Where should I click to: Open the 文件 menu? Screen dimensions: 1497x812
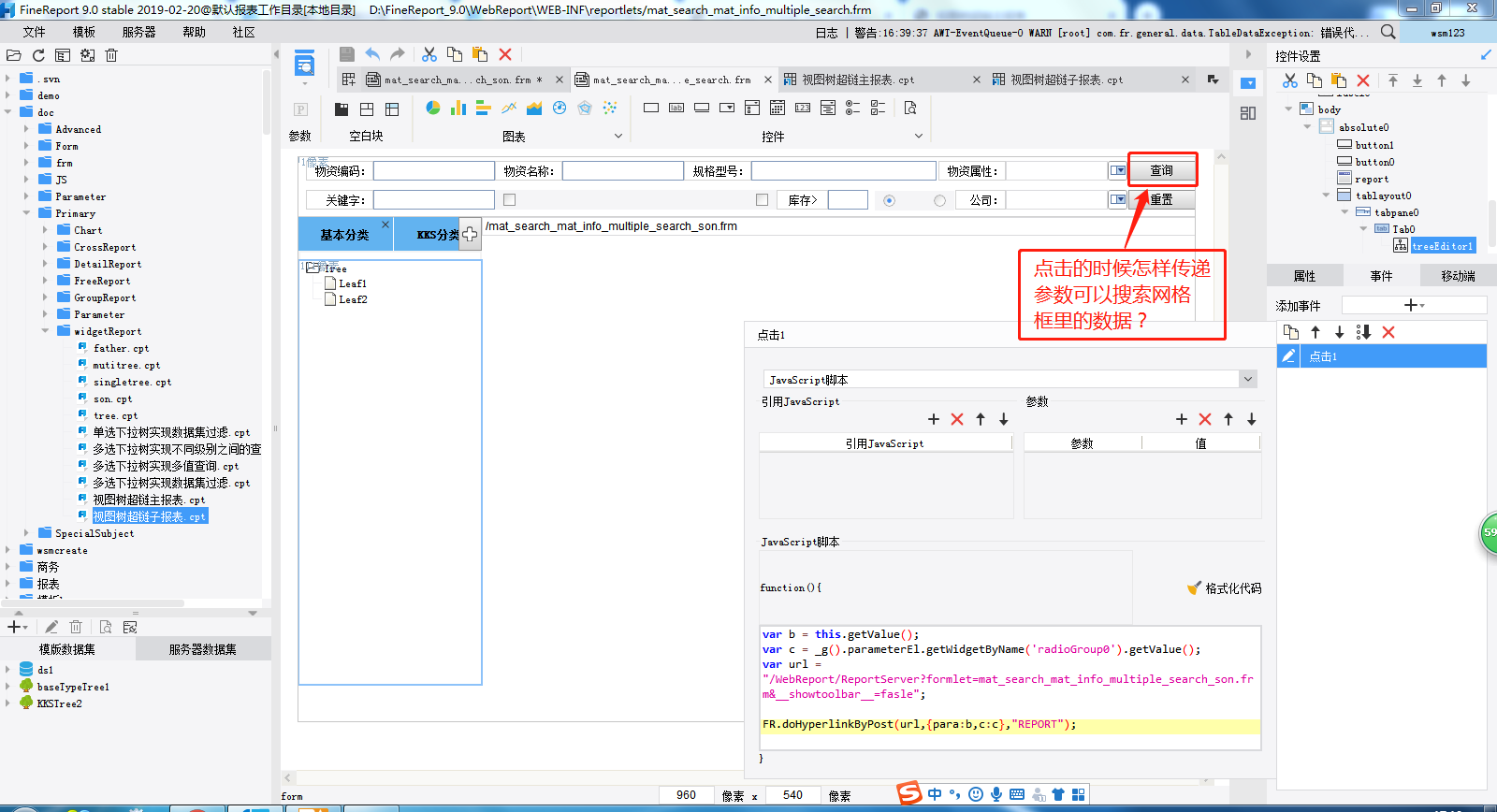coord(34,32)
